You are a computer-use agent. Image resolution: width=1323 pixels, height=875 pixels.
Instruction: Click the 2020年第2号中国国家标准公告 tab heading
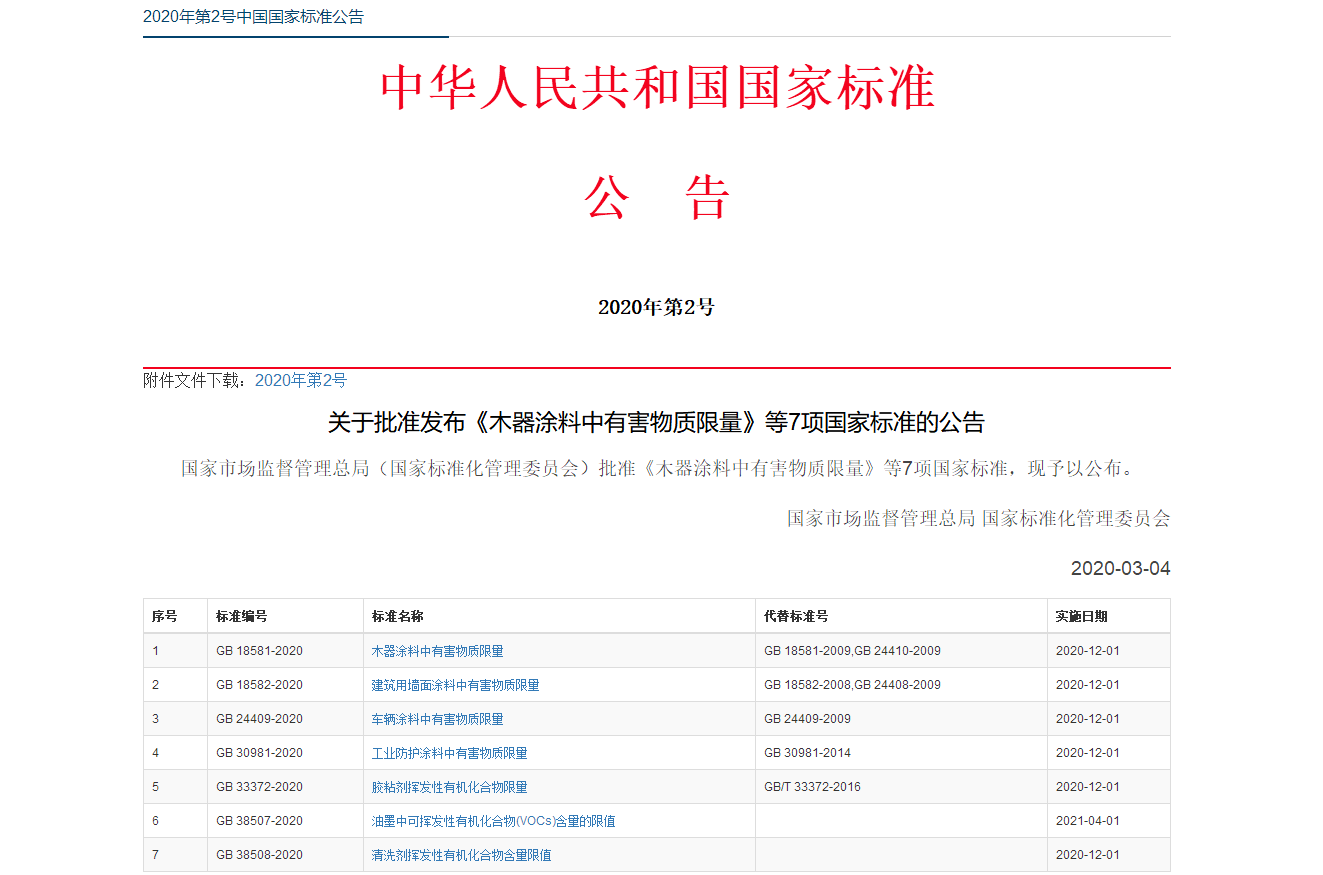(253, 17)
